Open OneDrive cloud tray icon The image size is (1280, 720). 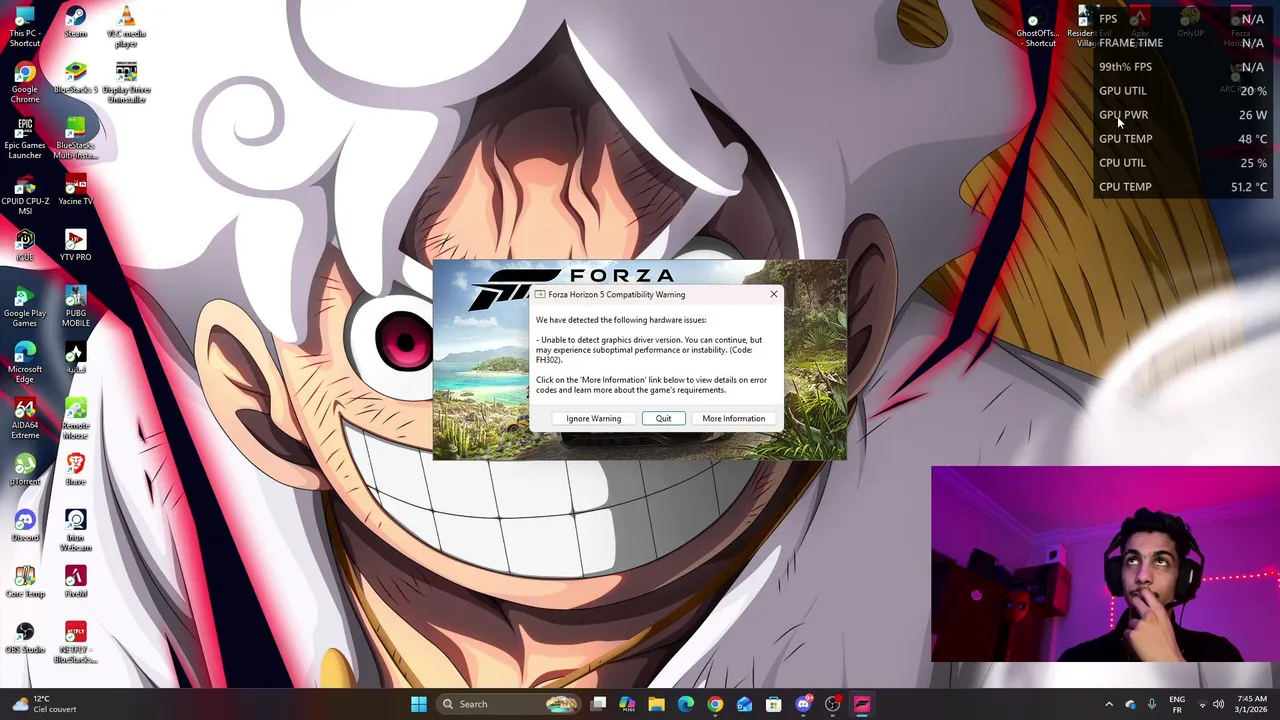[1130, 704]
